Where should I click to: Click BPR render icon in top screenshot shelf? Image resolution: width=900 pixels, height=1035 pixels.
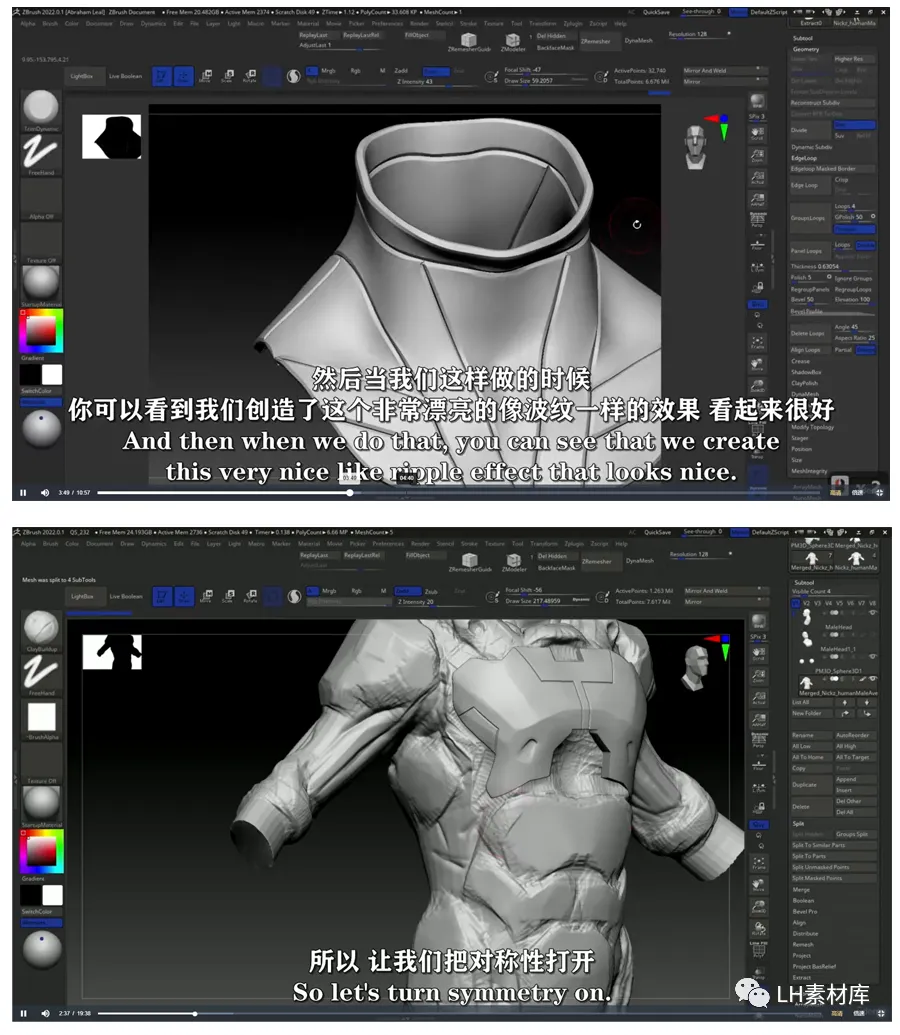click(757, 102)
